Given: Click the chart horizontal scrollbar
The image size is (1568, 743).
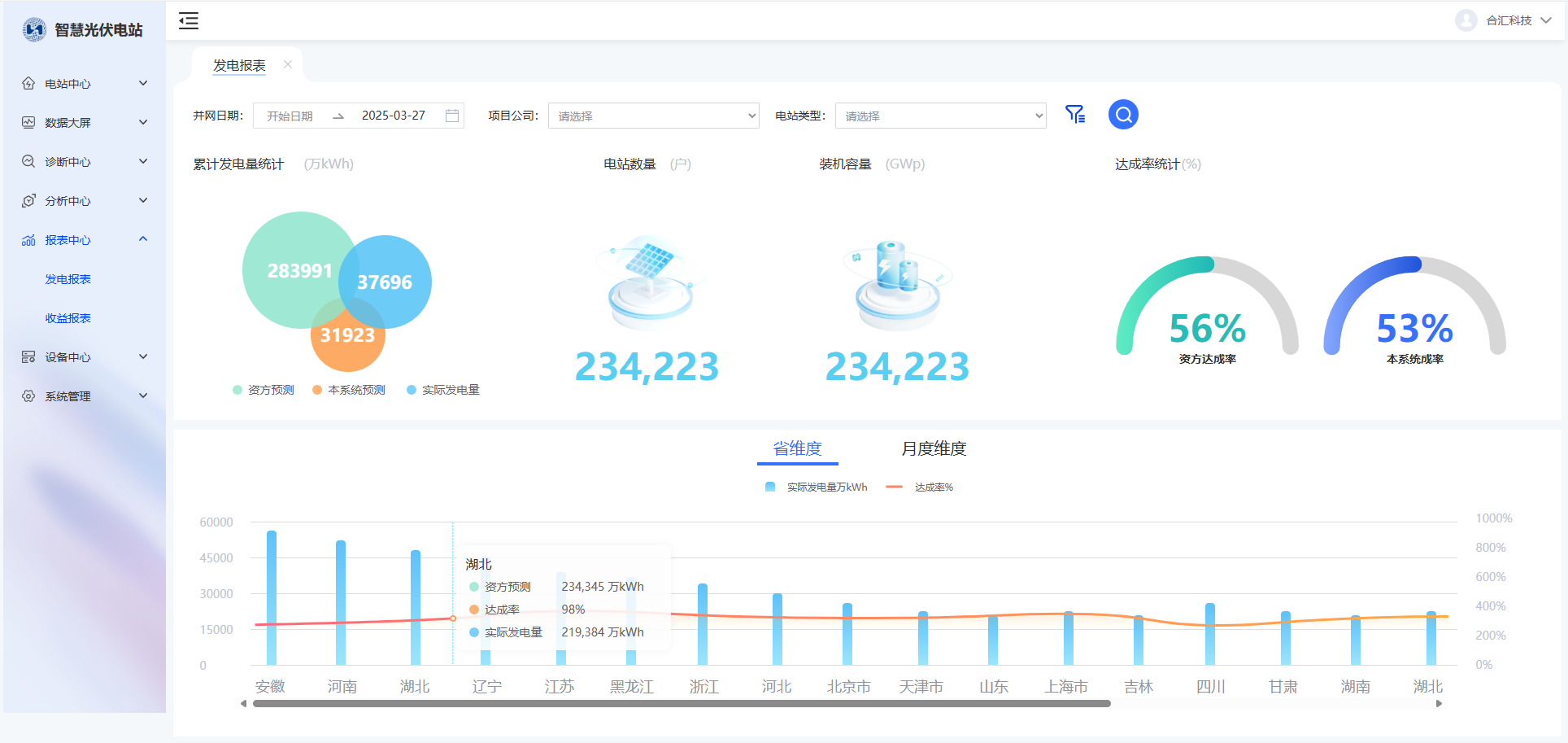Looking at the screenshot, I should (682, 703).
